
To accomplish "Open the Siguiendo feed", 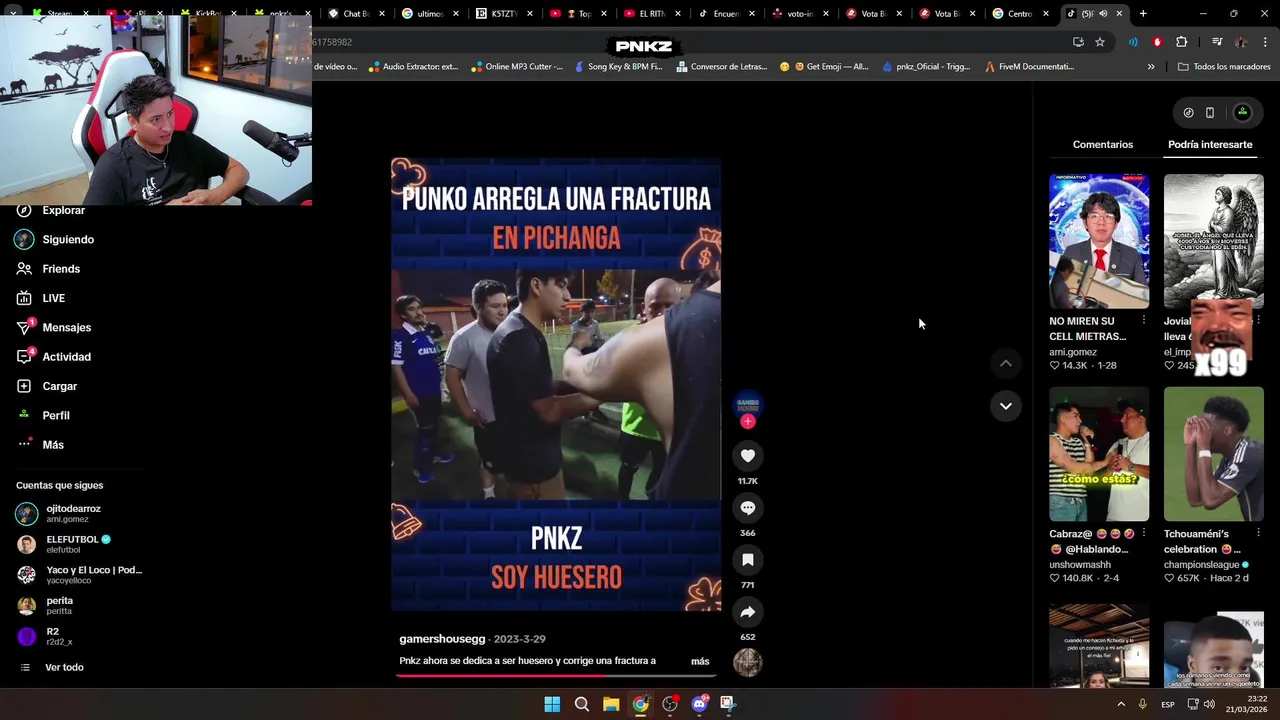I will 55,240.
